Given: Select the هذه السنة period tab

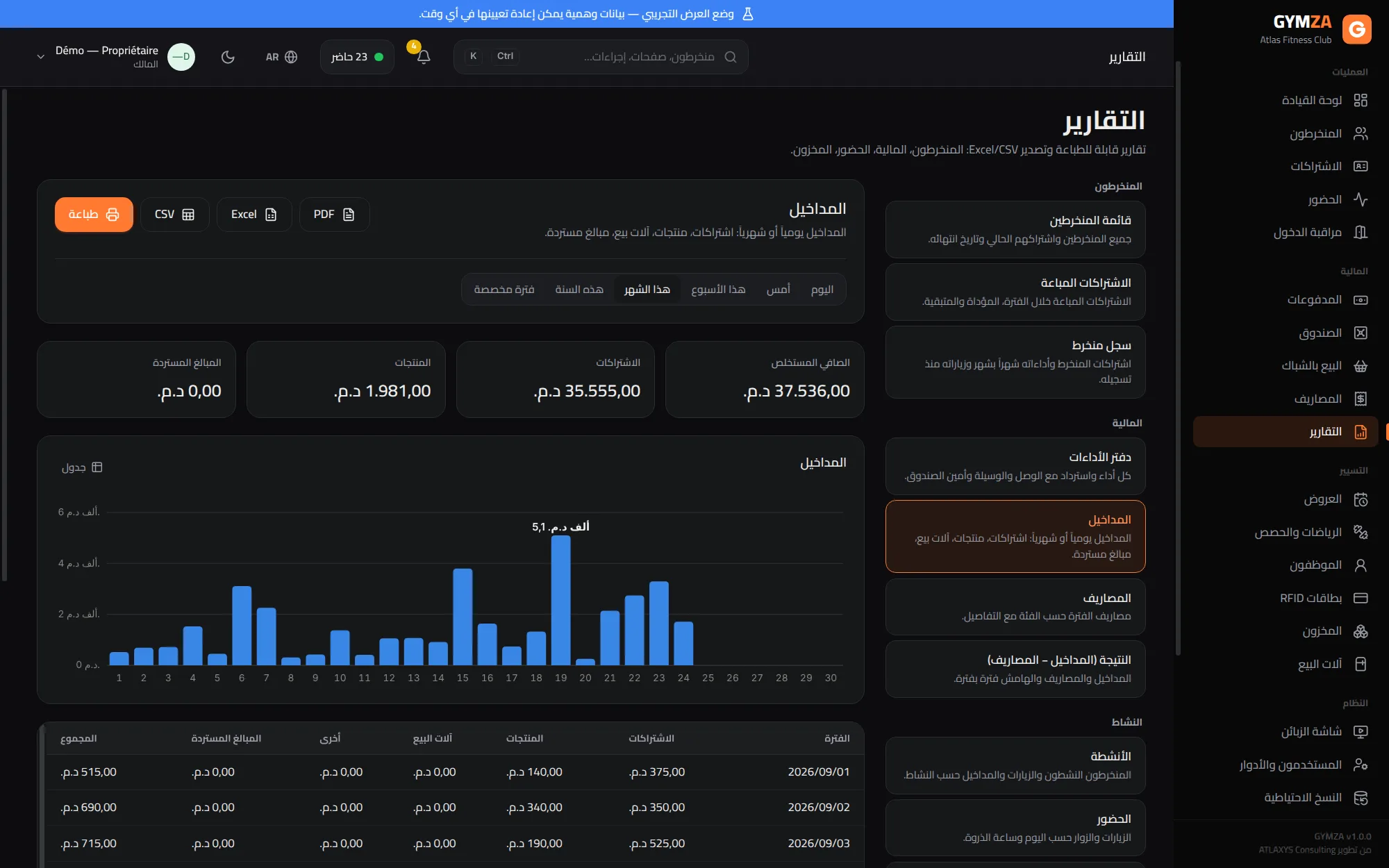Looking at the screenshot, I should [x=579, y=290].
